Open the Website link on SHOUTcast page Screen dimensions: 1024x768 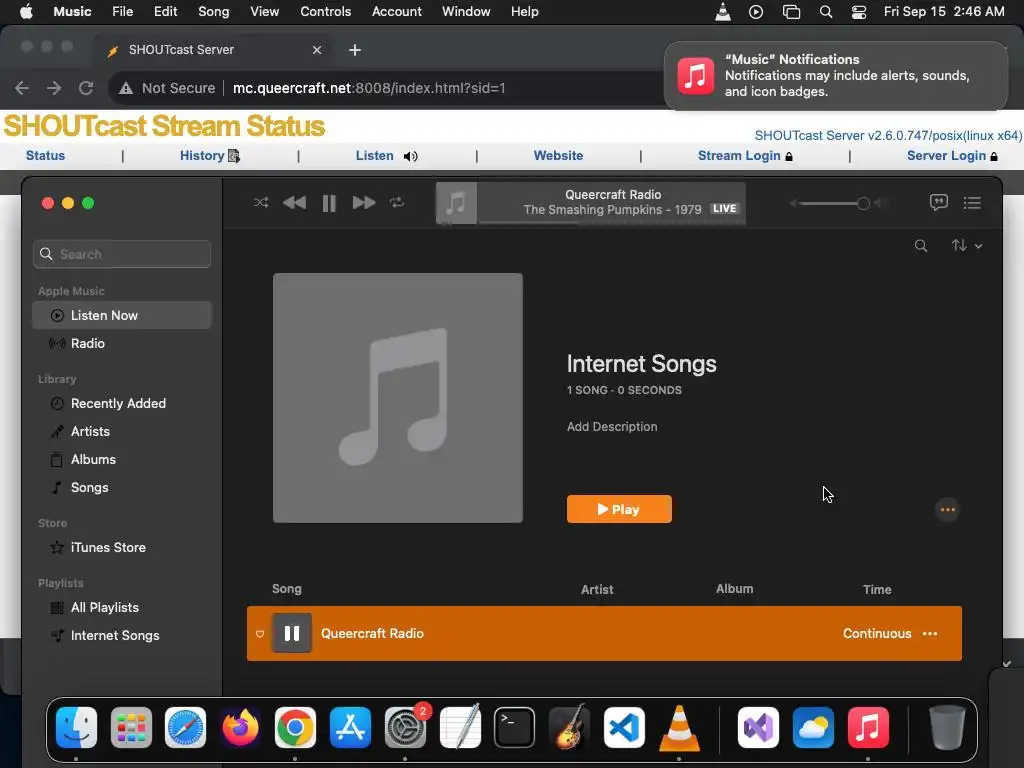[x=558, y=155]
